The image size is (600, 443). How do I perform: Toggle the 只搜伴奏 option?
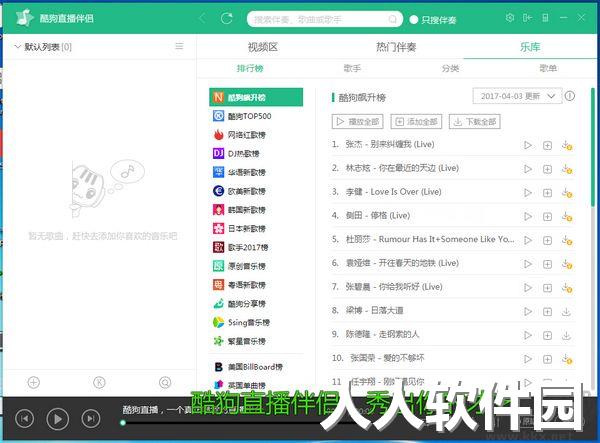[x=414, y=20]
